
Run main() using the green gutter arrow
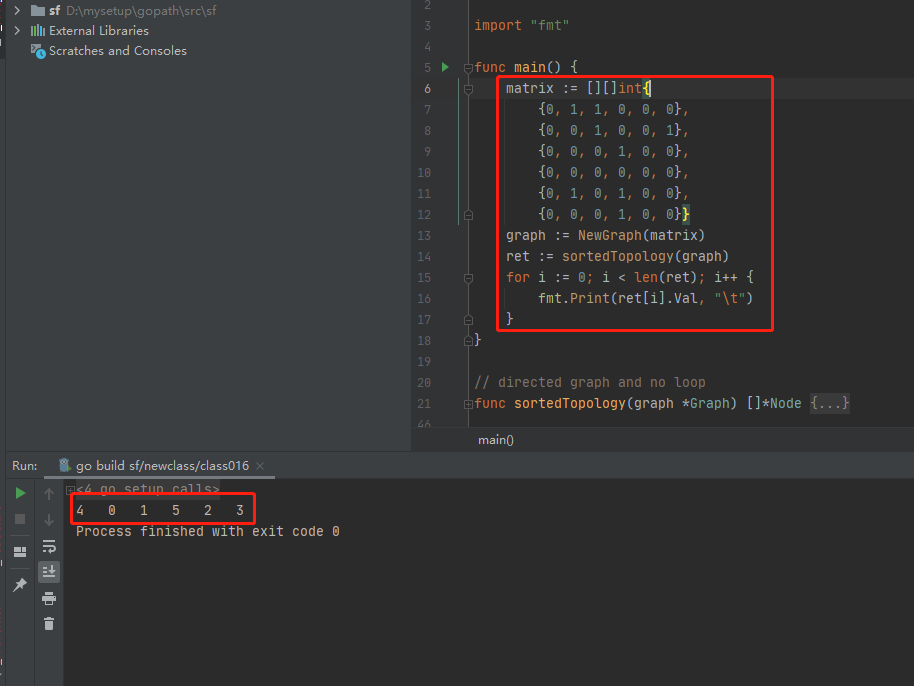coord(445,67)
